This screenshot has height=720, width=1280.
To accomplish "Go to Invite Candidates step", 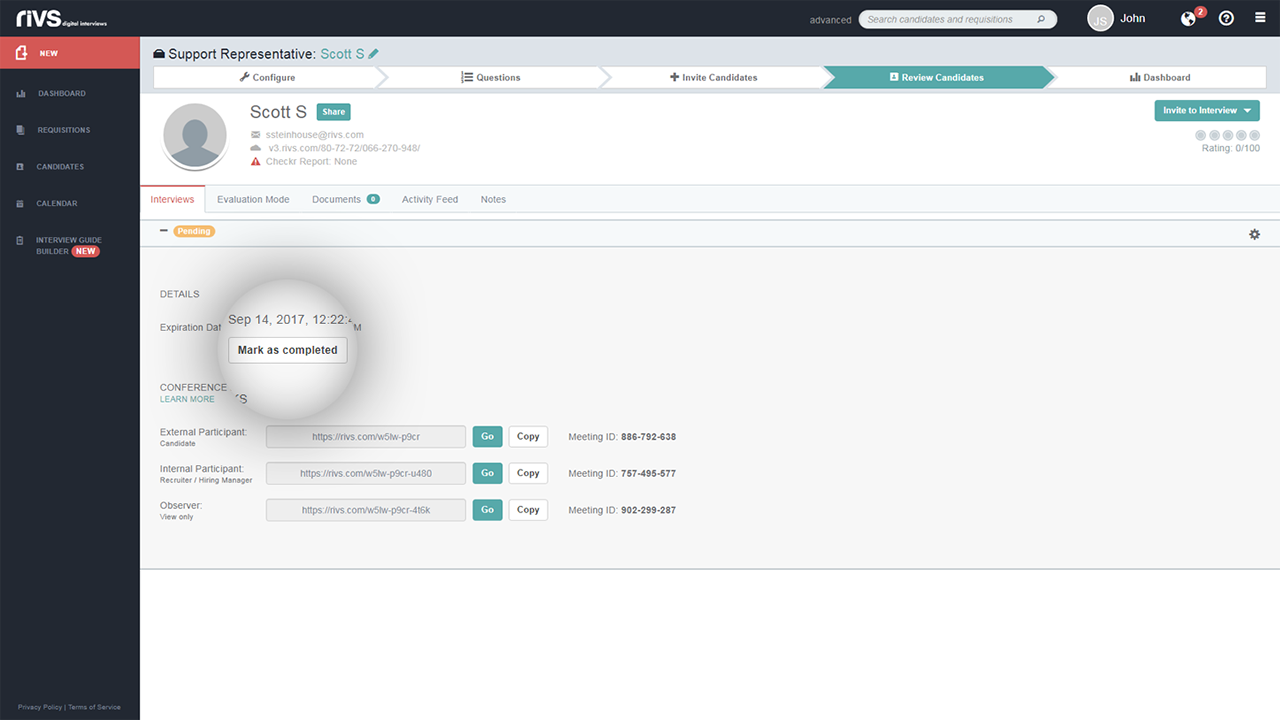I will click(714, 77).
